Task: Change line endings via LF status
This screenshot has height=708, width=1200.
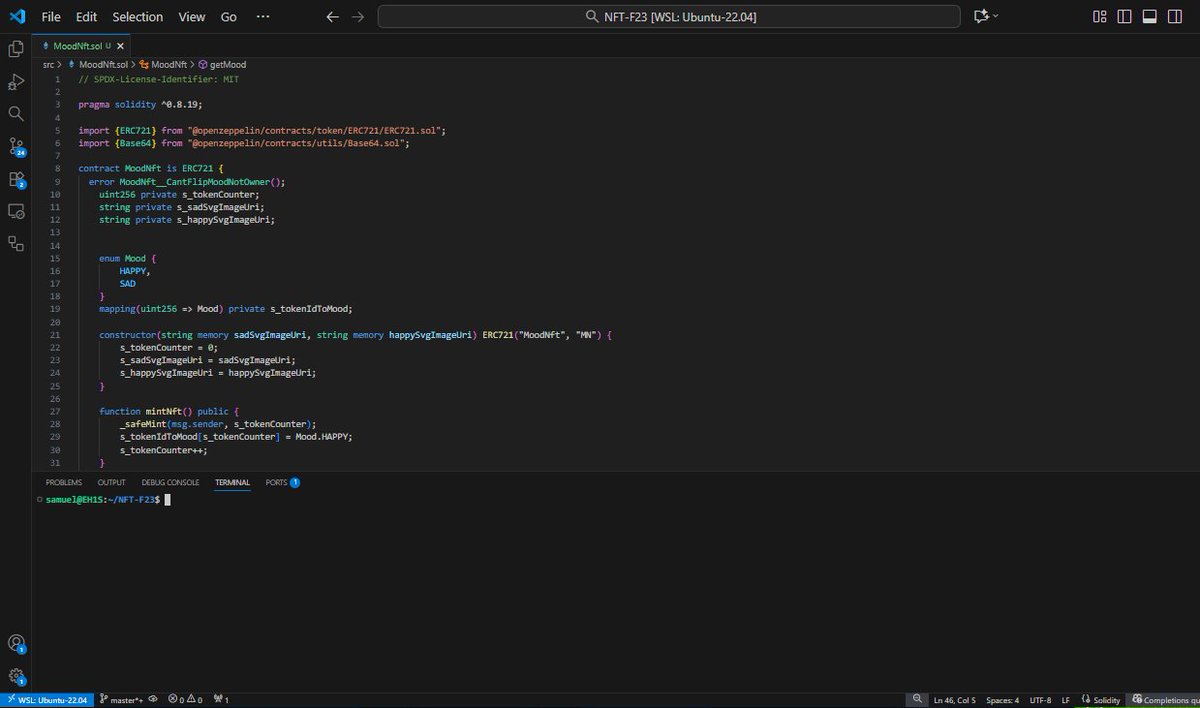Action: pos(1065,700)
